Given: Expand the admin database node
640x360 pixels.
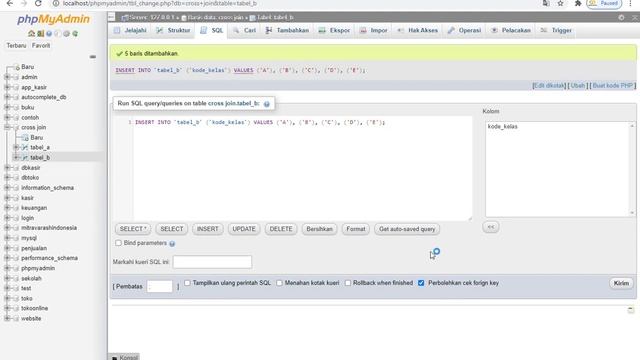Looking at the screenshot, I should pyautogui.click(x=7, y=77).
